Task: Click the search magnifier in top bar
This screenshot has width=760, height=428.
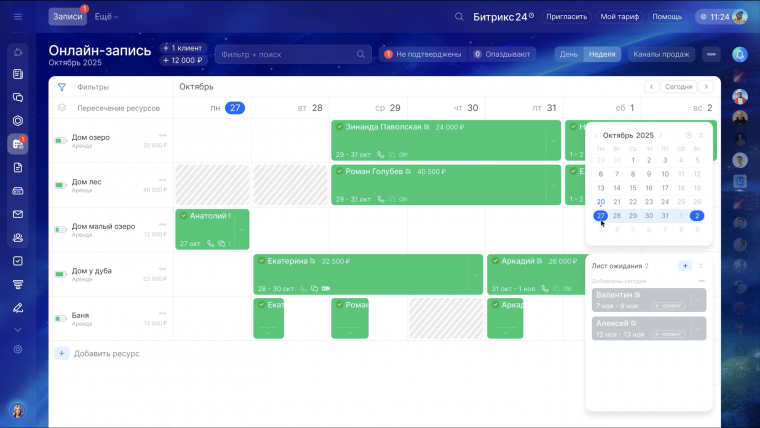Action: coord(459,16)
